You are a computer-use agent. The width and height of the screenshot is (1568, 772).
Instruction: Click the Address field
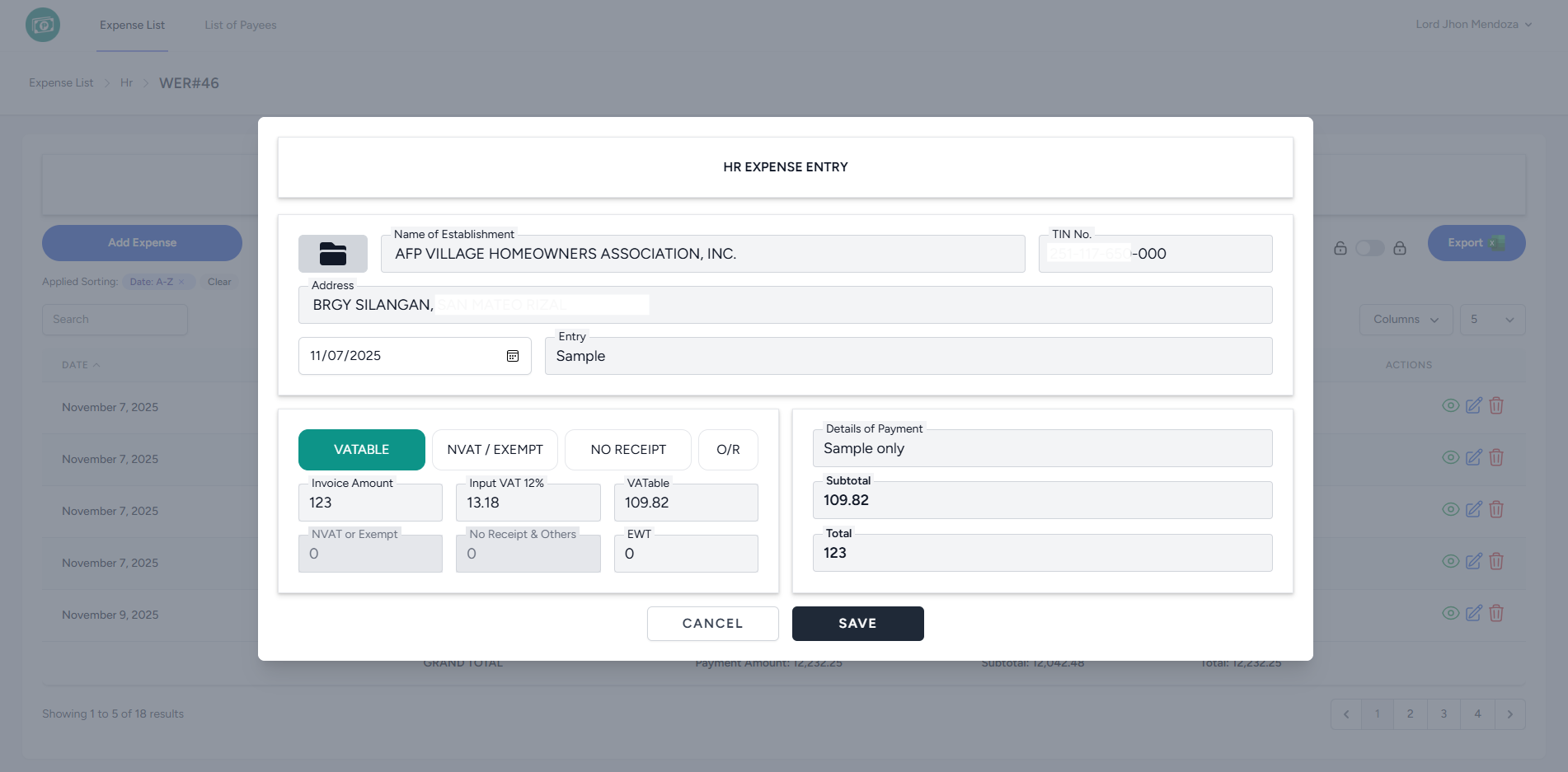tap(786, 305)
